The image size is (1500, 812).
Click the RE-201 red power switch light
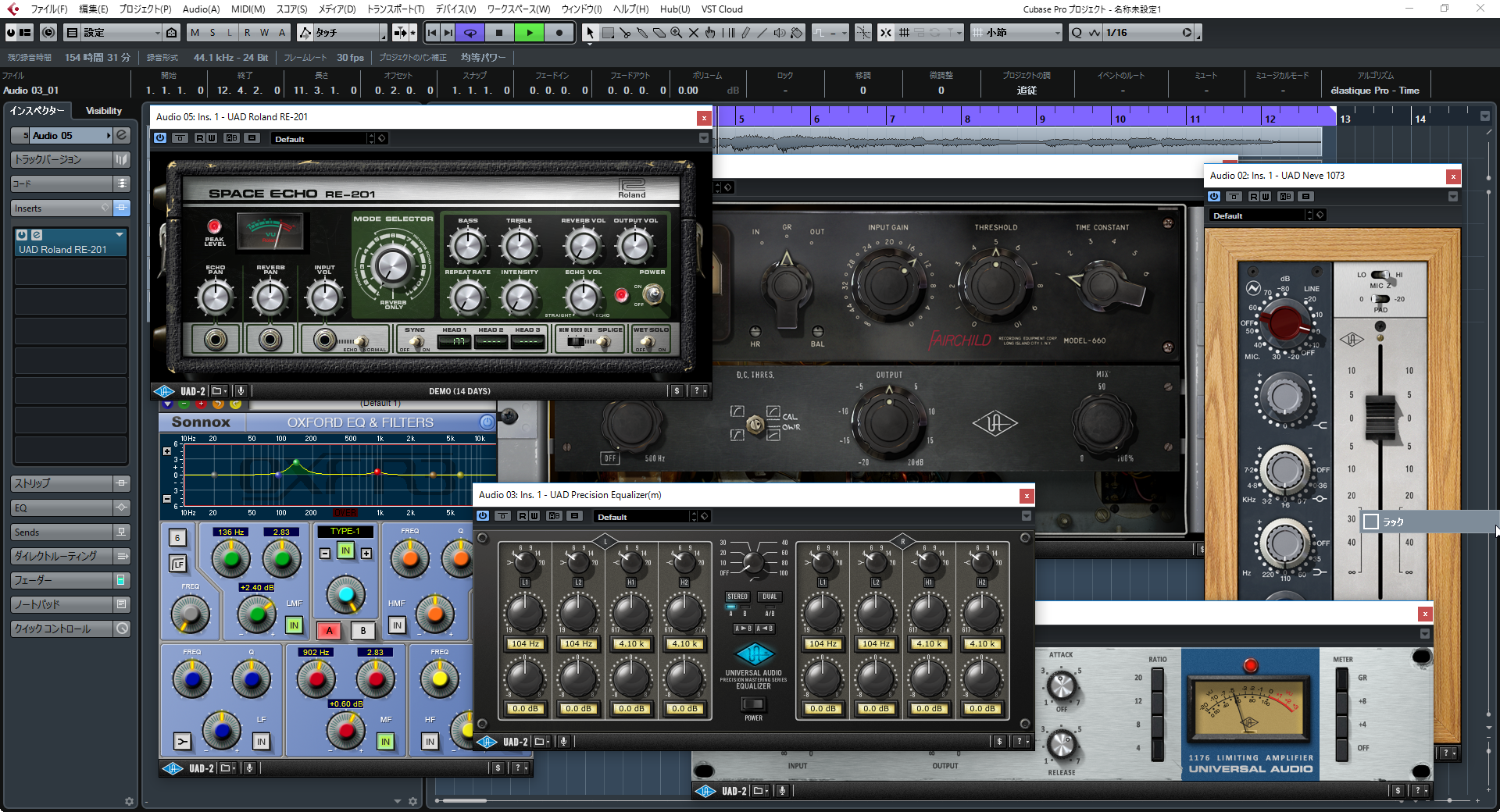click(621, 295)
